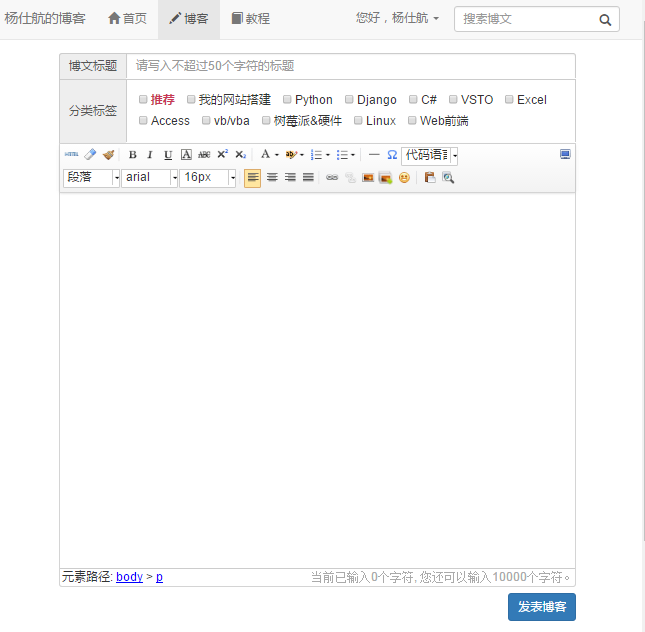Click the body element path link

point(129,576)
